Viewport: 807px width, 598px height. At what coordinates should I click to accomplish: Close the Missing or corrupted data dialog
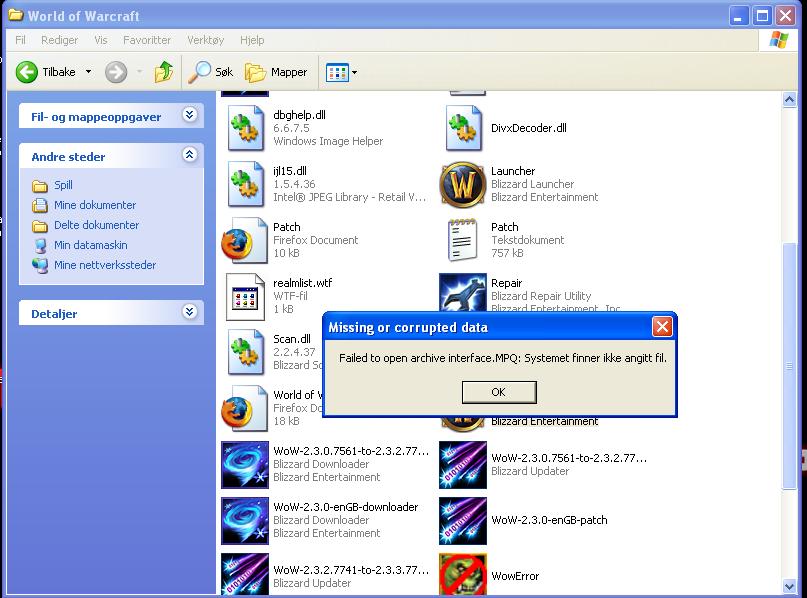[x=662, y=327]
